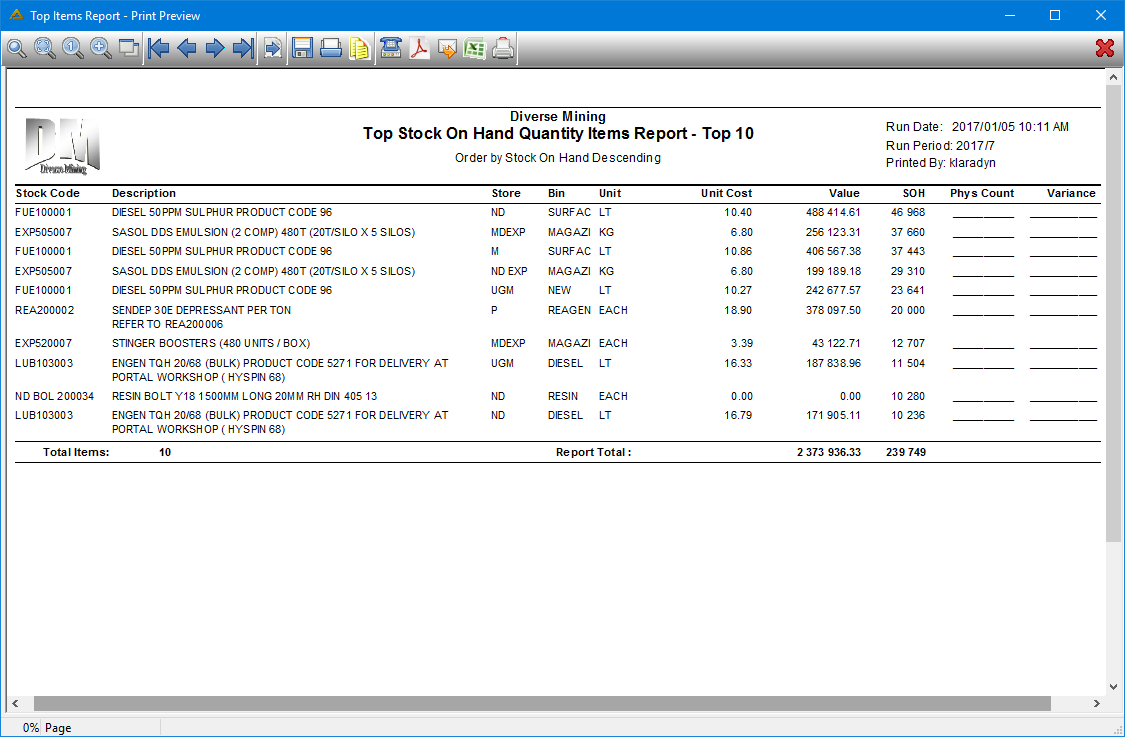
Task: Close preview with the red X icon
Action: click(x=1105, y=48)
